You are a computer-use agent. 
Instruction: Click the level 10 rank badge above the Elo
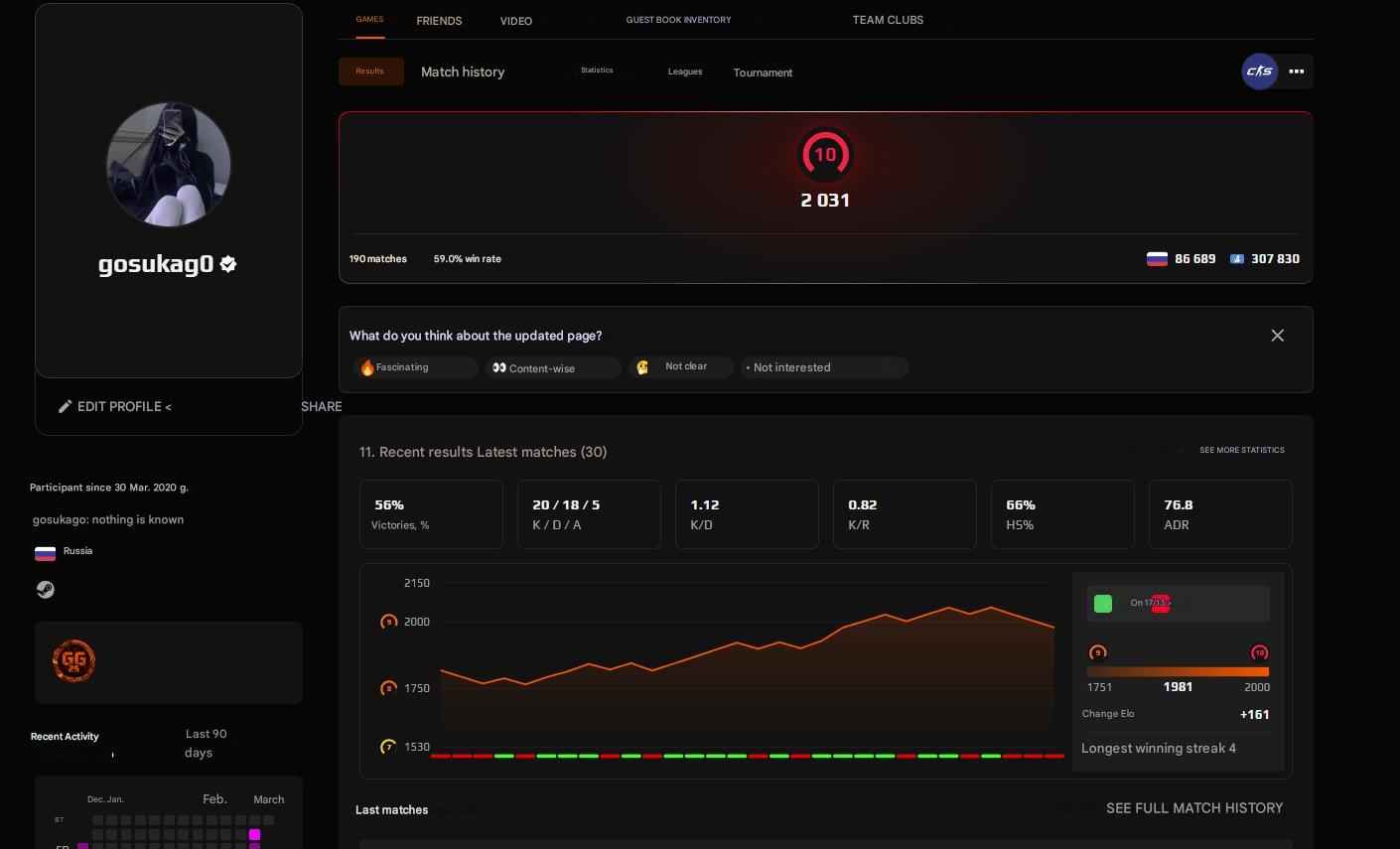coord(824,154)
